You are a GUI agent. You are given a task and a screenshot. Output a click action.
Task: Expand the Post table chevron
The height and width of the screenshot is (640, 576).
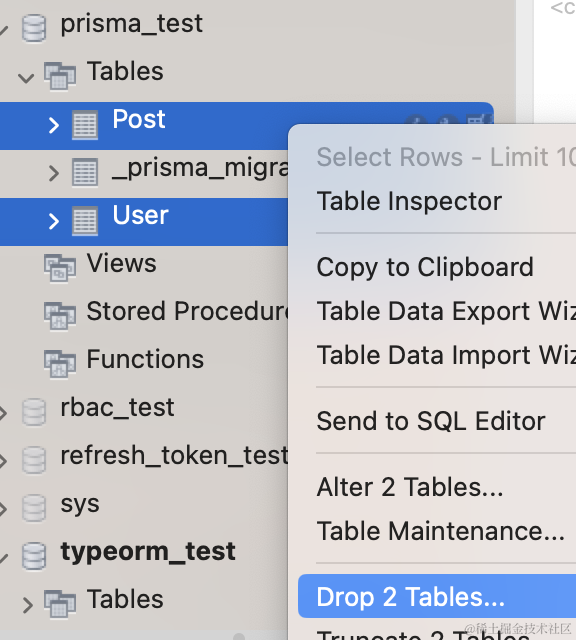(53, 125)
